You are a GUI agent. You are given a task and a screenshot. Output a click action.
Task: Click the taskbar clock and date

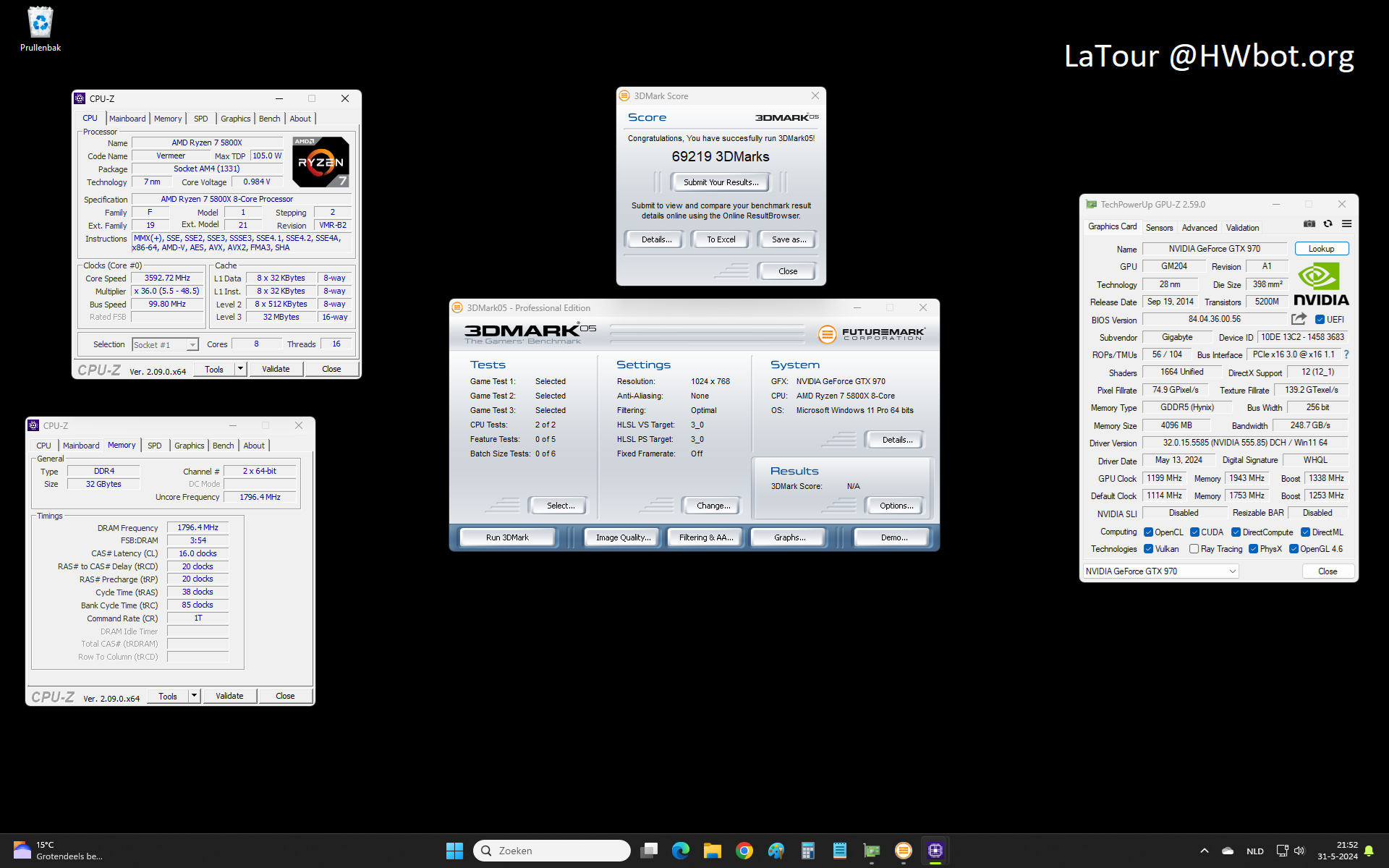(1337, 851)
